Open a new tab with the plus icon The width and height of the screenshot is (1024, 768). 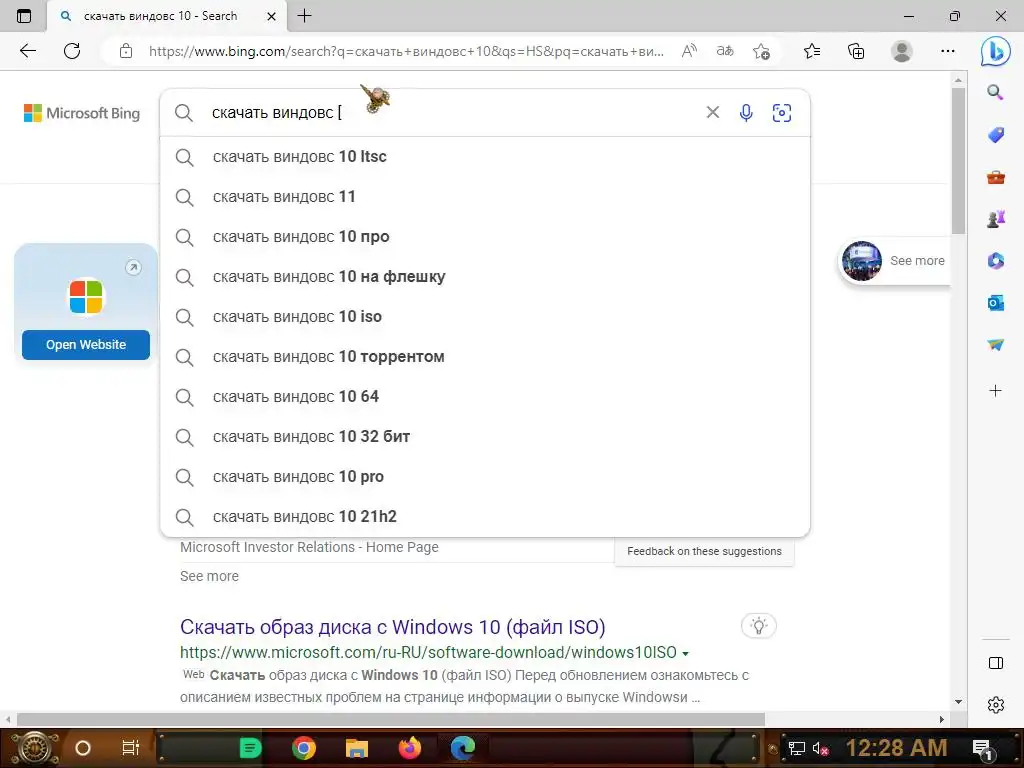tap(304, 16)
